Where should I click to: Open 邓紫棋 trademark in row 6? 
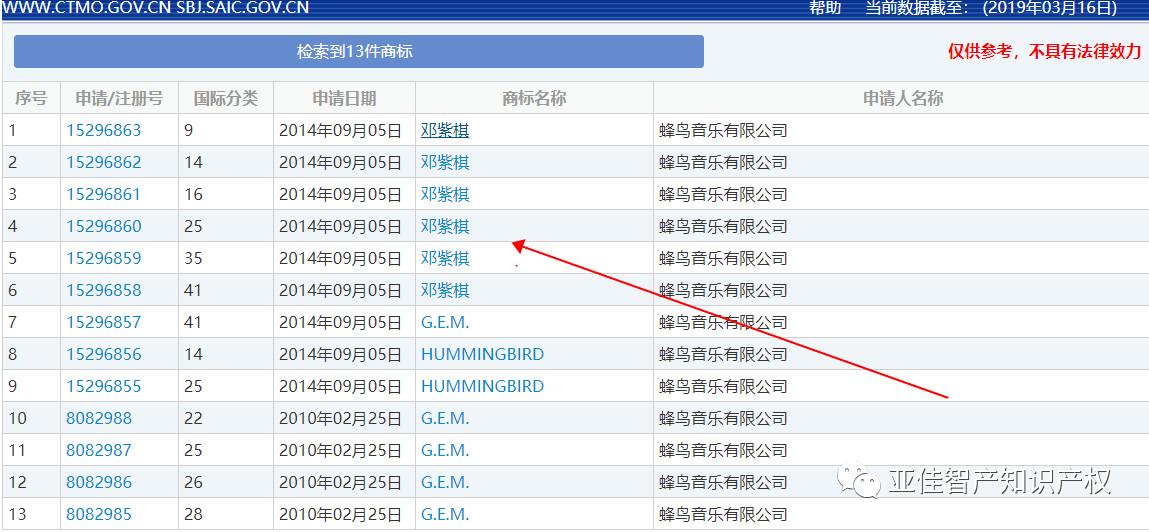point(445,290)
